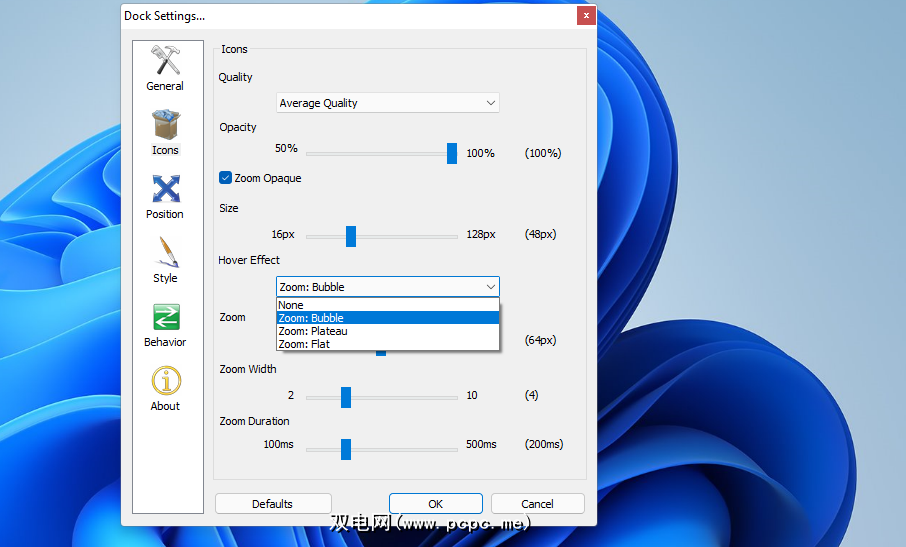Open the Behavior settings icon
This screenshot has height=547, width=906.
[x=165, y=318]
